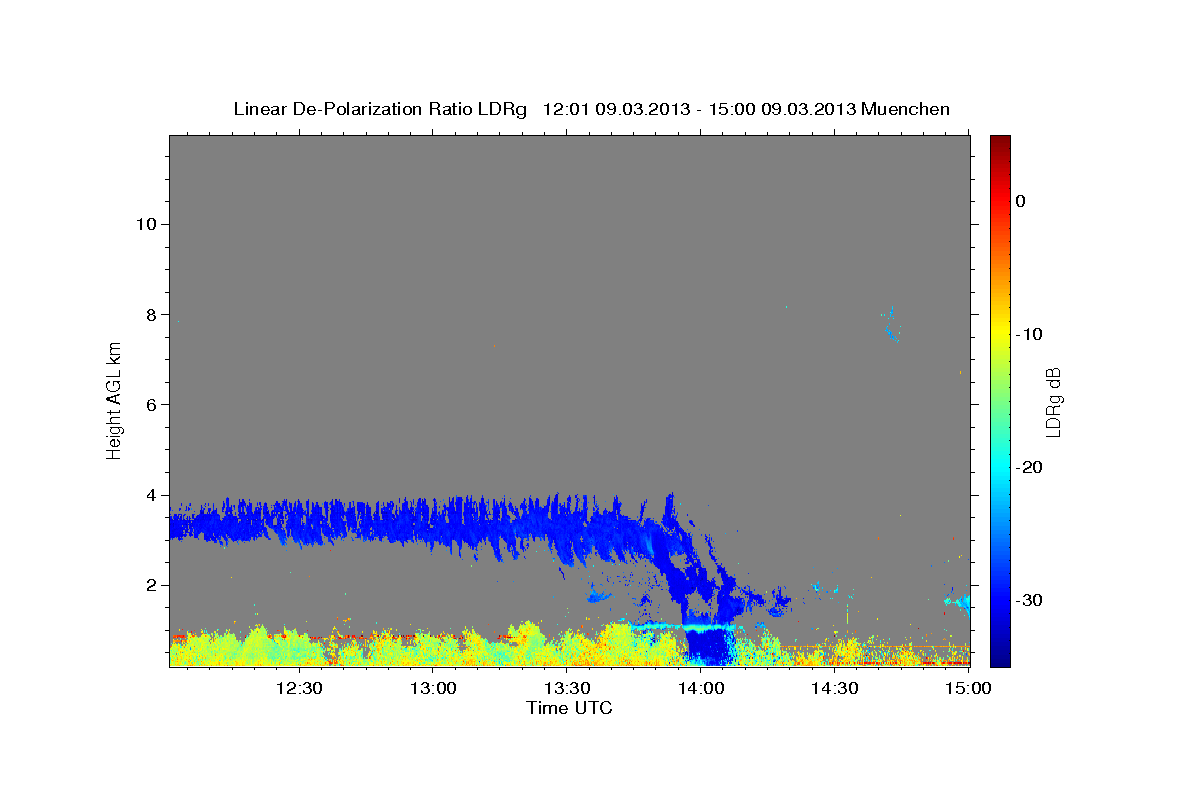
Task: Click the colorbar label '-30'
Action: (1030, 600)
